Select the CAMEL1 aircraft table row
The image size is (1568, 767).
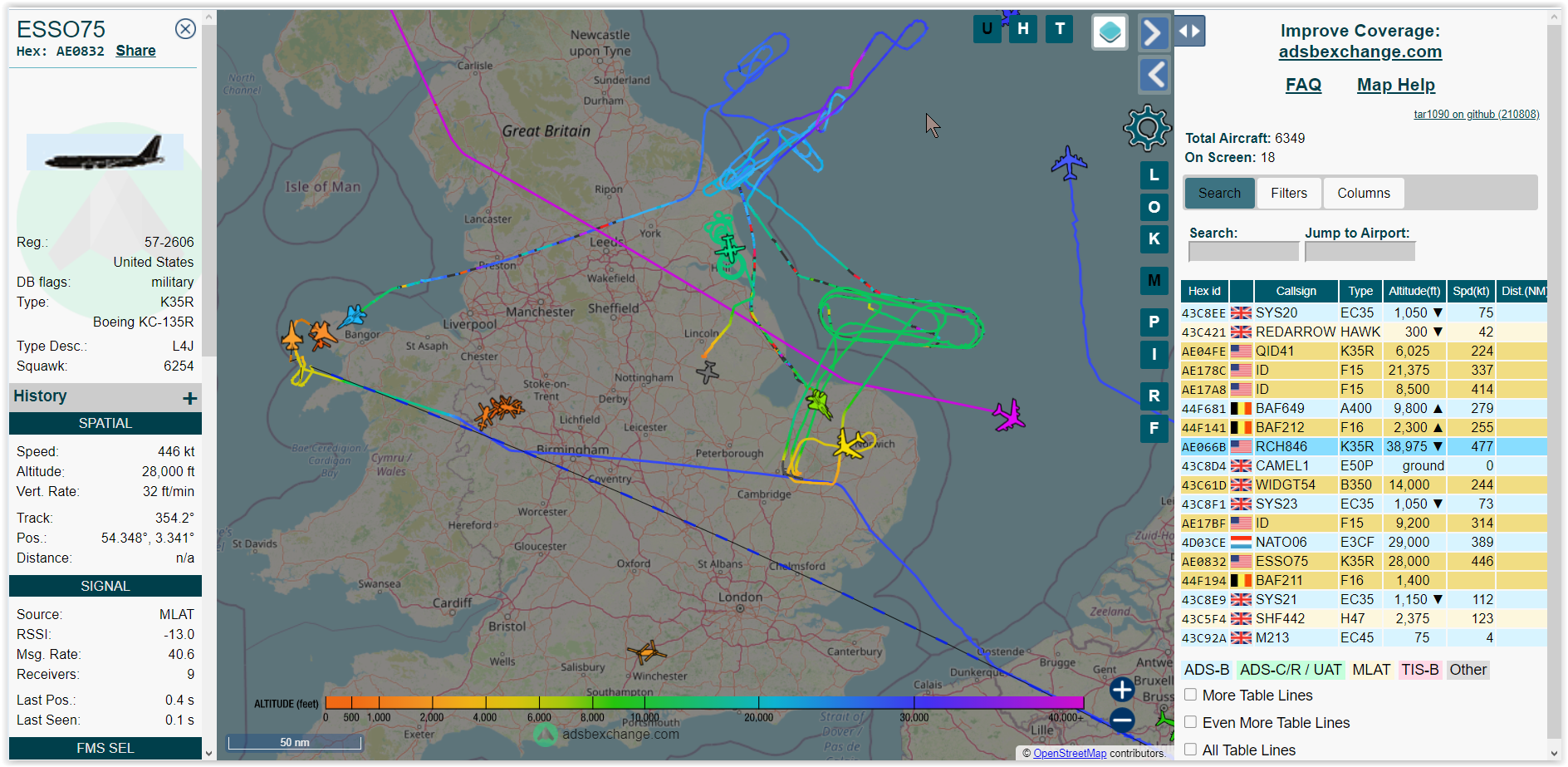click(x=1364, y=466)
